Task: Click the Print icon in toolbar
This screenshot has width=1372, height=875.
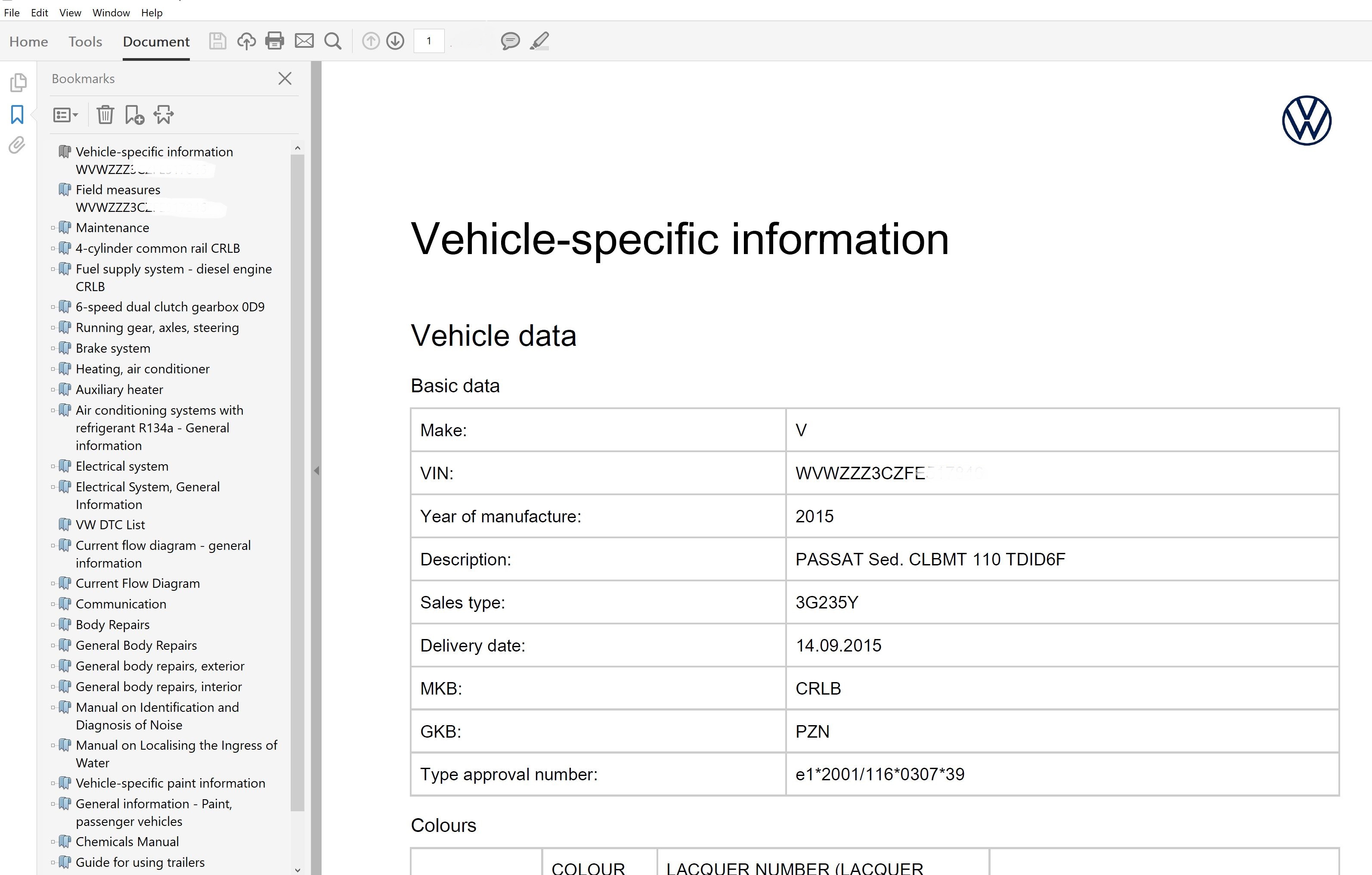Action: pos(275,41)
